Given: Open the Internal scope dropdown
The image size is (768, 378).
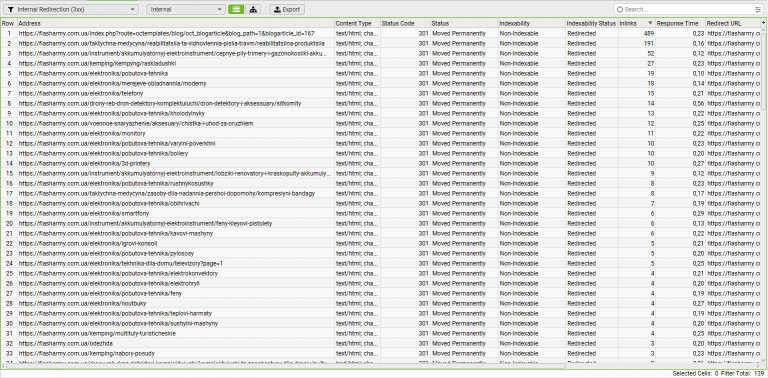Looking at the screenshot, I should coord(186,9).
